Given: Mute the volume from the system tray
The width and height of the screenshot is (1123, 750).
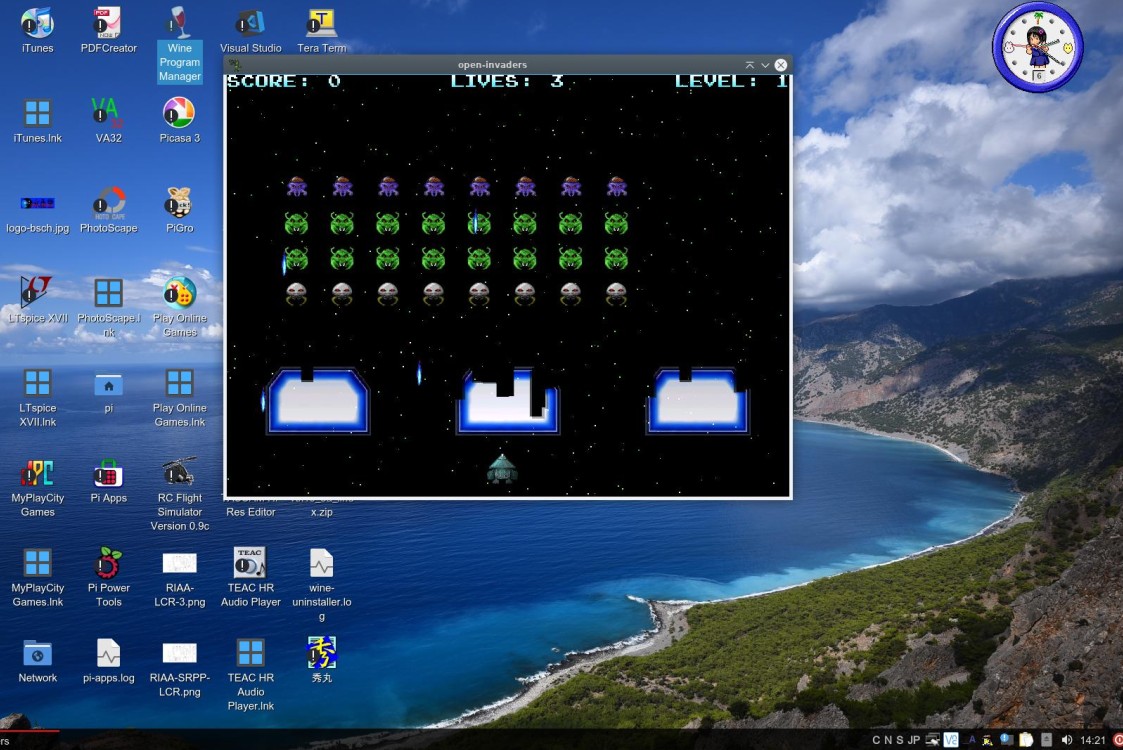Looking at the screenshot, I should point(1068,739).
